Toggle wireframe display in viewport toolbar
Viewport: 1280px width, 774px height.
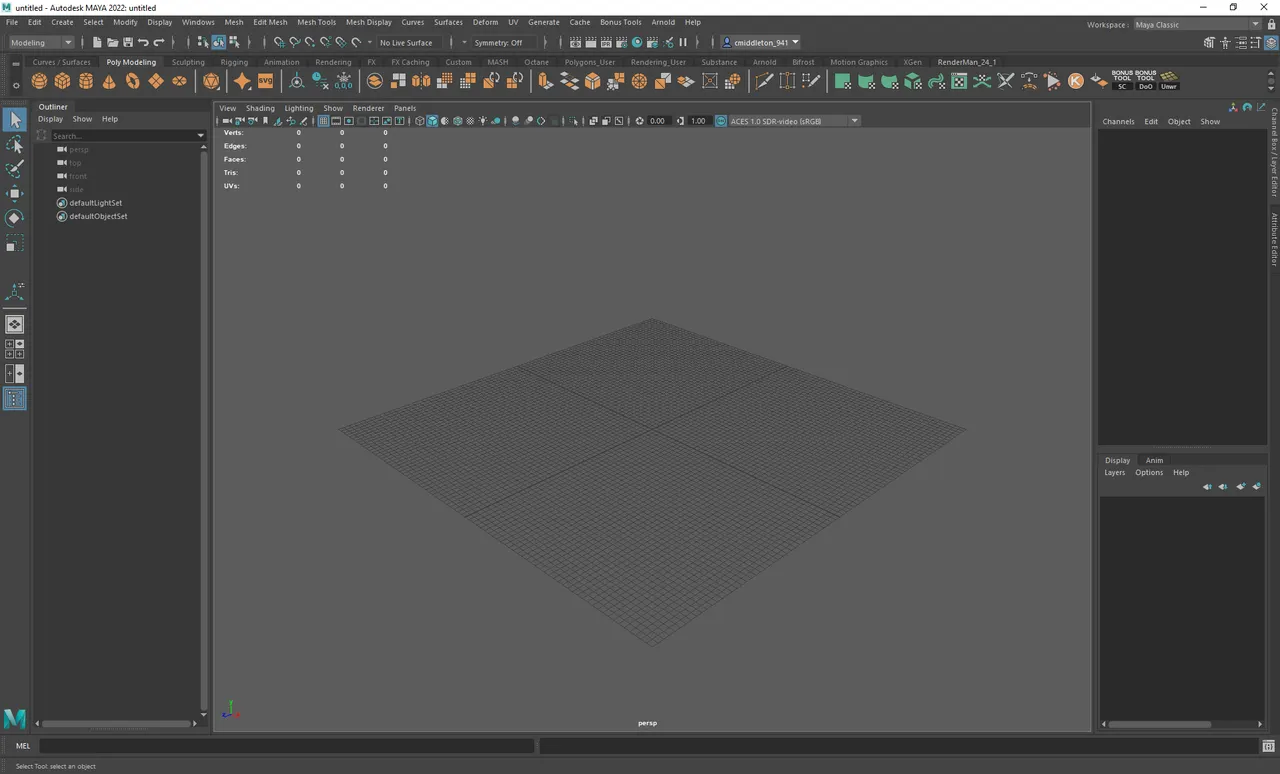pyautogui.click(x=420, y=121)
